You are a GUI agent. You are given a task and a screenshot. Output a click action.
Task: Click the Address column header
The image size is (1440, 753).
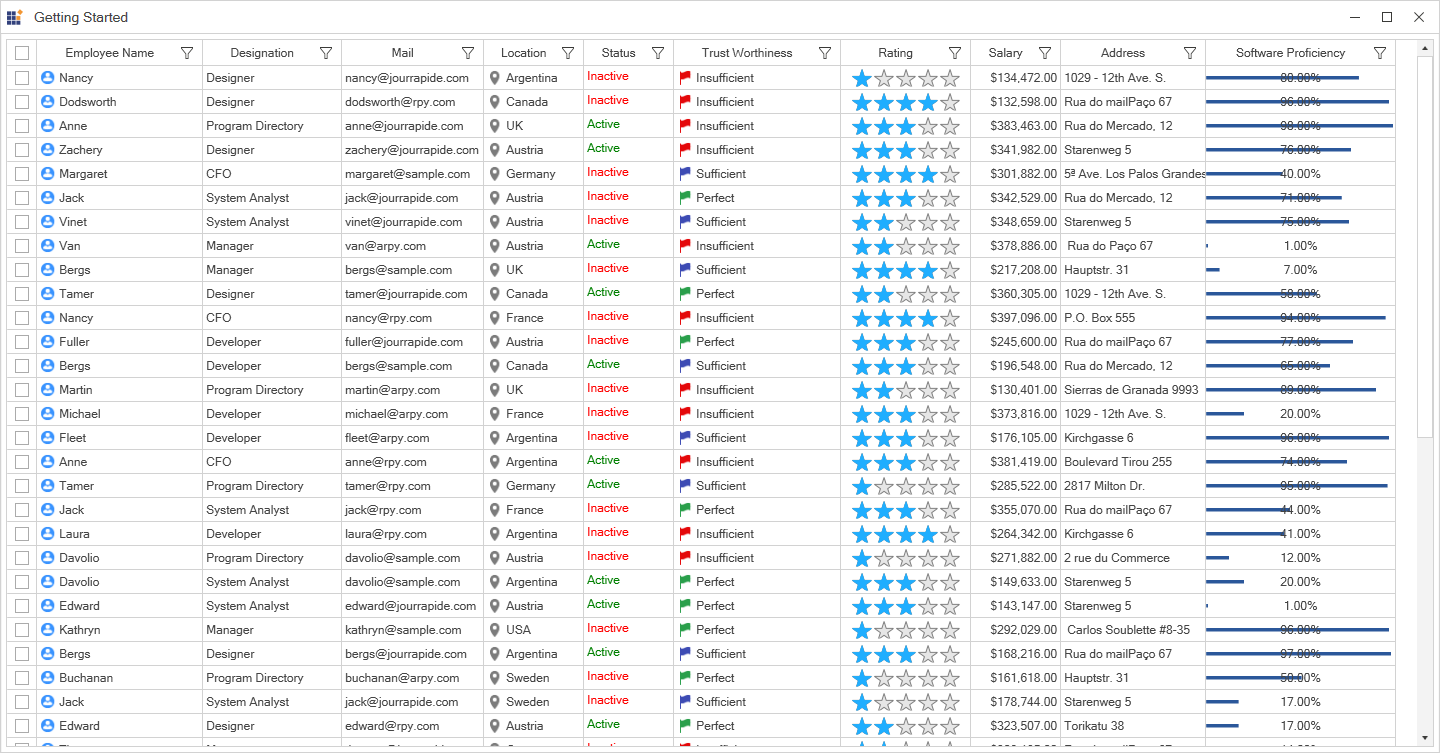coord(1122,53)
